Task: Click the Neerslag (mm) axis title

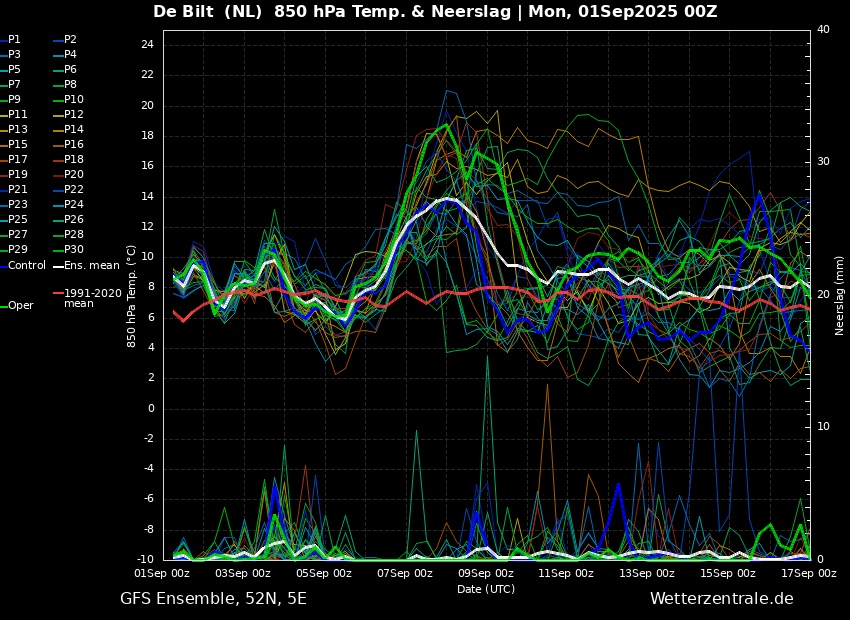Action: pos(840,296)
